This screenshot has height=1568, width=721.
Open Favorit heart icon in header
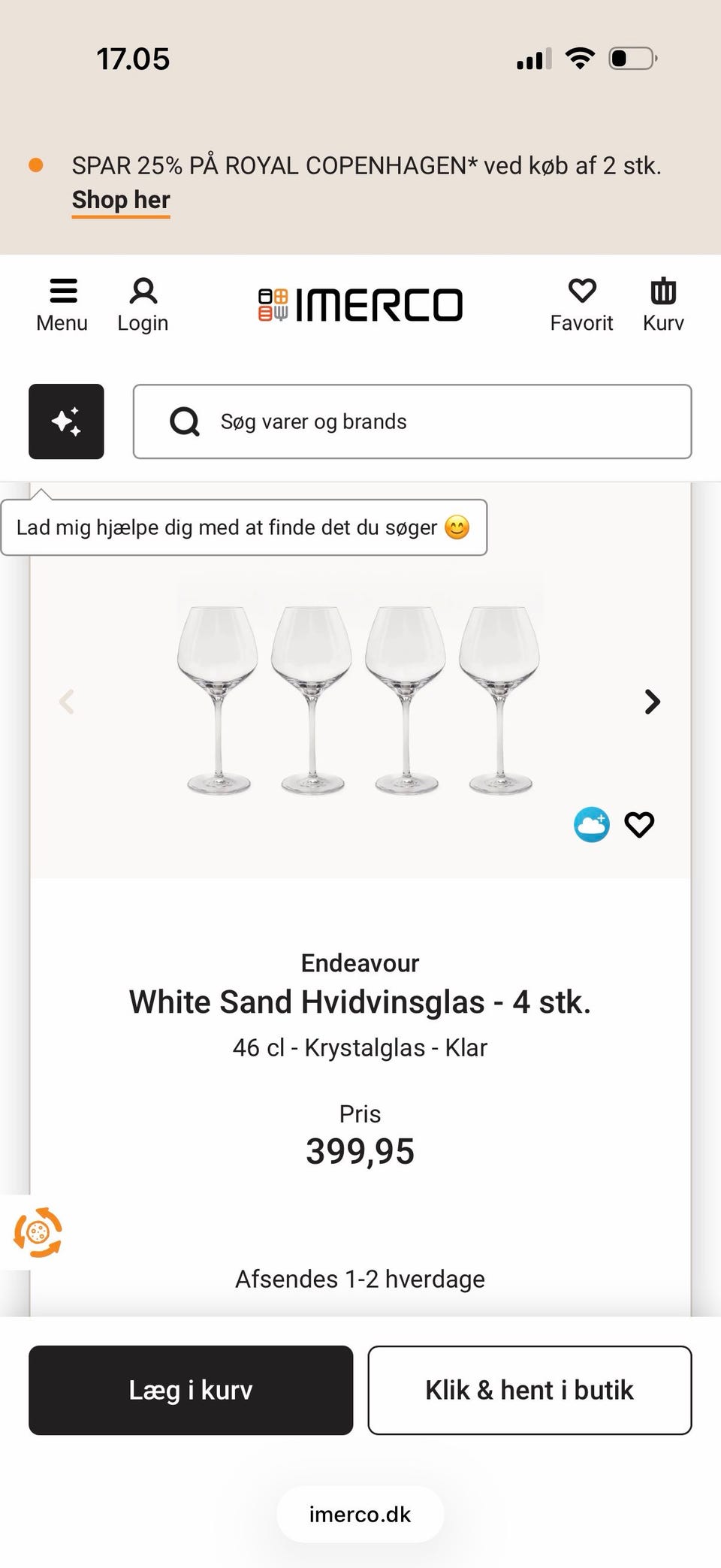click(581, 292)
